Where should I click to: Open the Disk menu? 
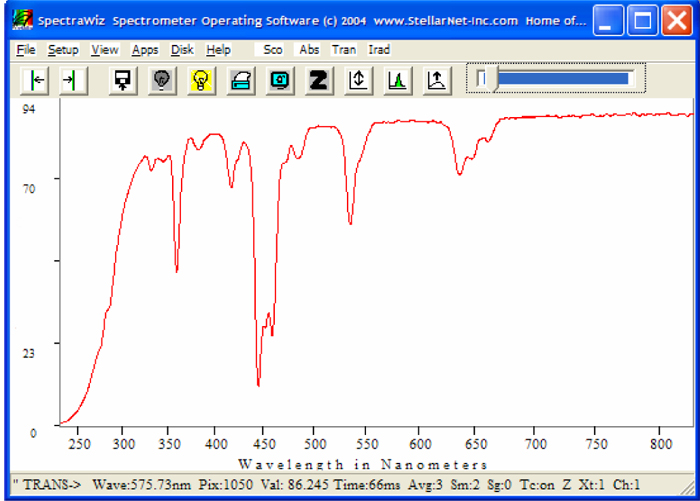[182, 50]
